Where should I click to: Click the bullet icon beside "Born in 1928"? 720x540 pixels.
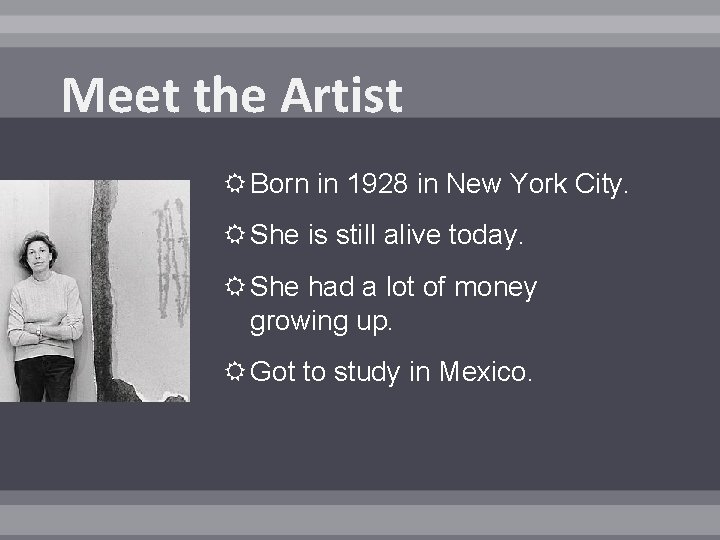pyautogui.click(x=237, y=183)
